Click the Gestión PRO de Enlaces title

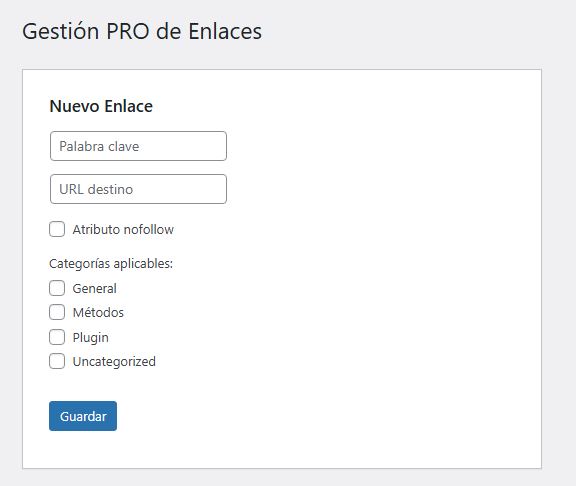tap(142, 31)
